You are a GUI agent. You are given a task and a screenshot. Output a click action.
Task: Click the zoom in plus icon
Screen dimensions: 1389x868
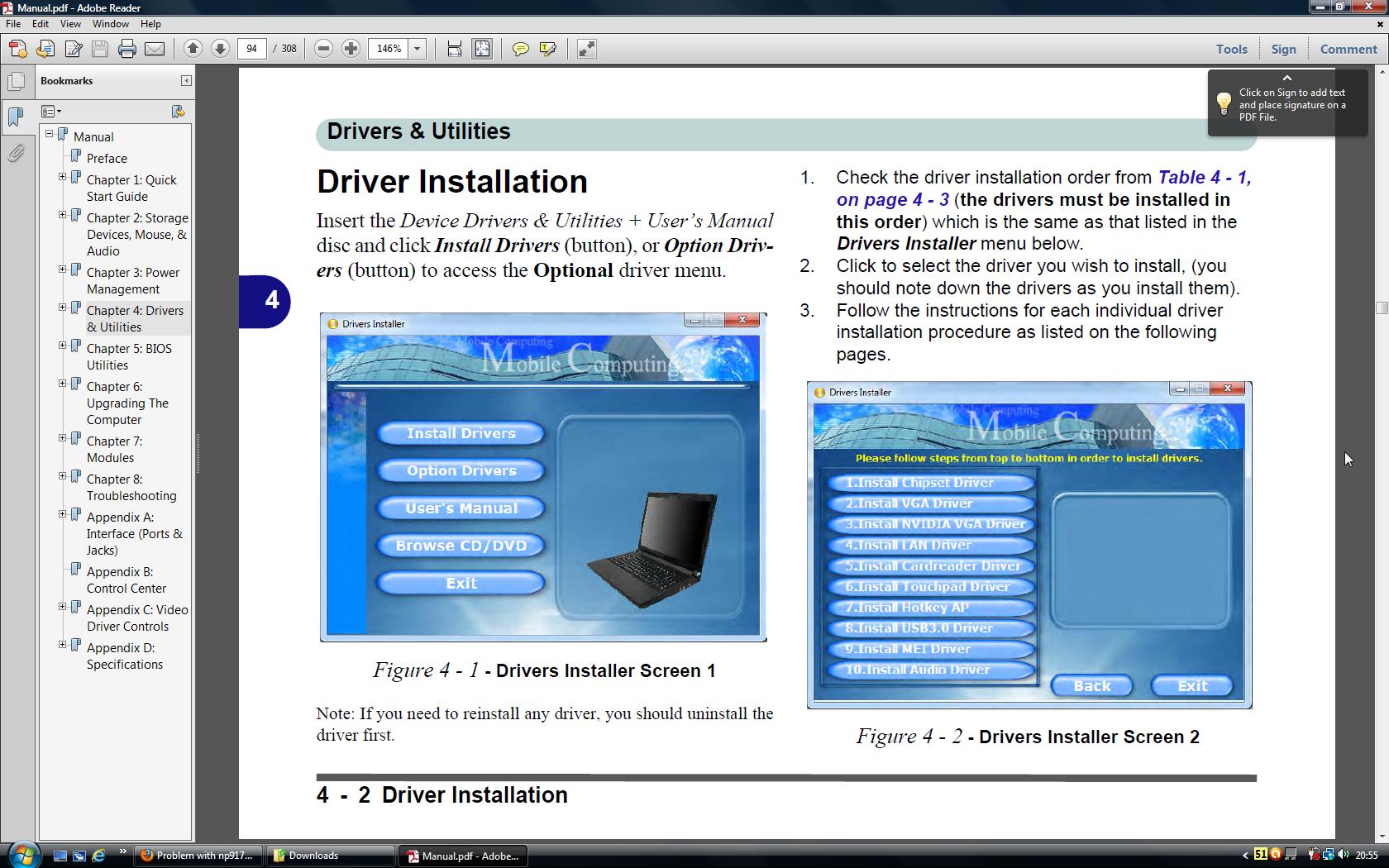pyautogui.click(x=351, y=49)
